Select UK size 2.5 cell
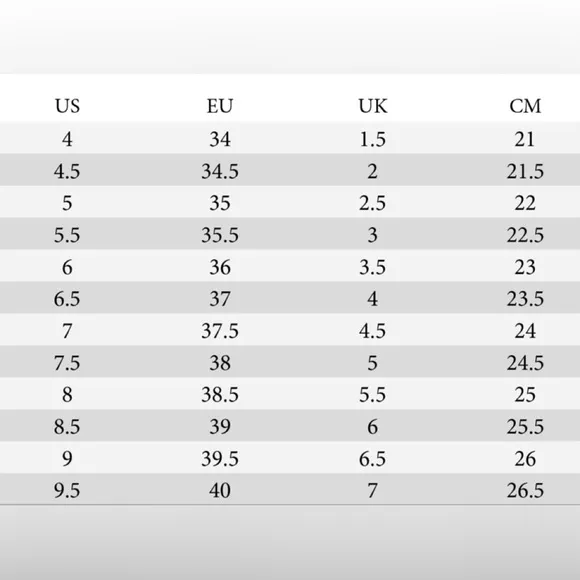580x580 pixels. click(372, 203)
